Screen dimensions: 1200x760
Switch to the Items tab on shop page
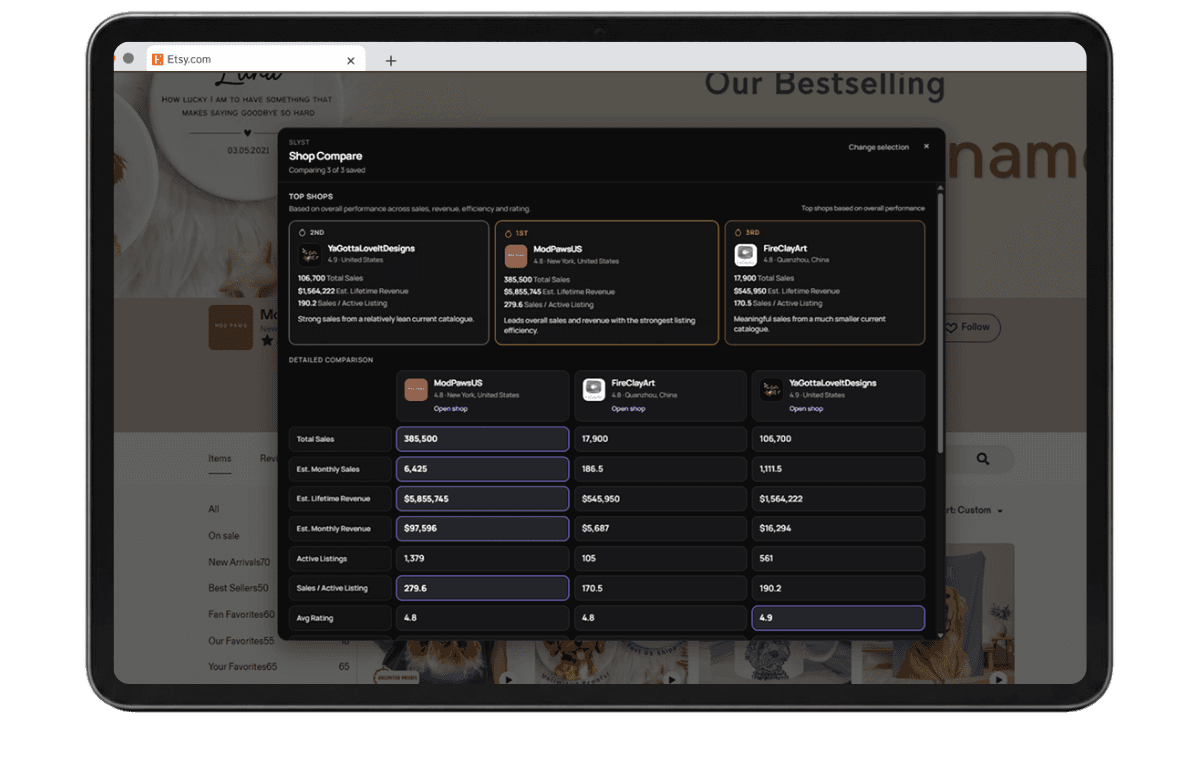point(220,459)
